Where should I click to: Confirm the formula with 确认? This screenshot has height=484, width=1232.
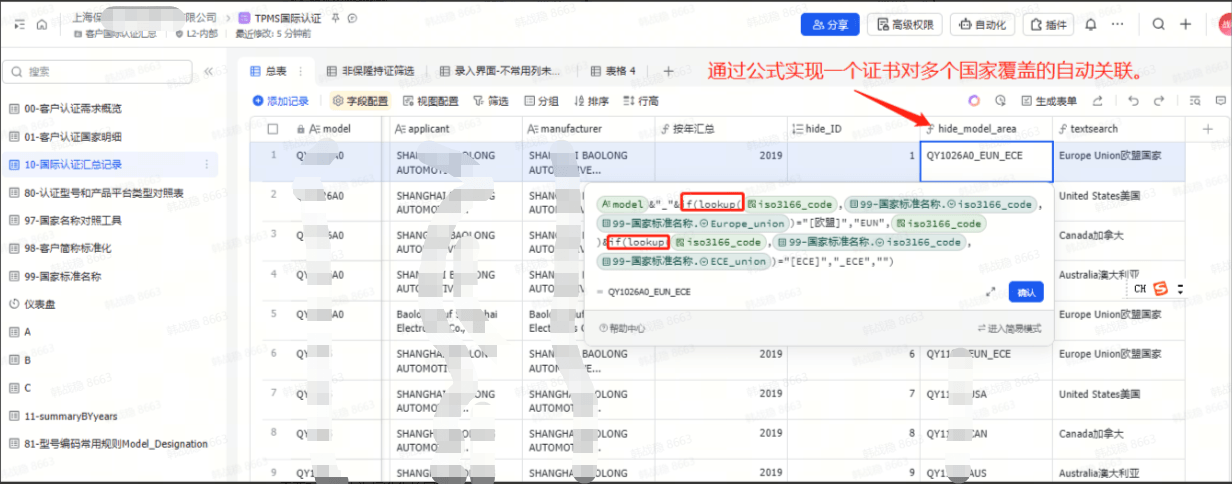1026,292
